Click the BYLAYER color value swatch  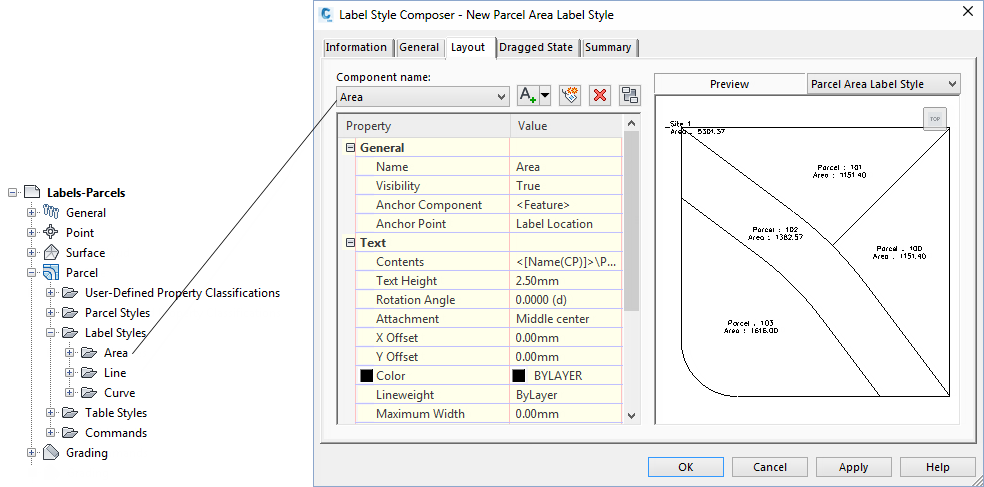pyautogui.click(x=519, y=376)
